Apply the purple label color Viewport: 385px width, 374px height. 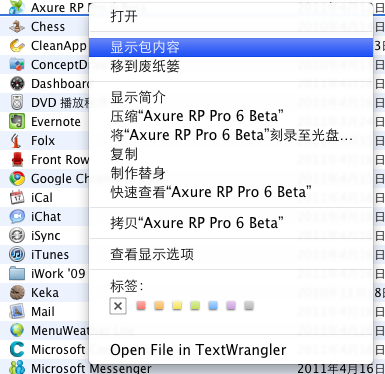[x=231, y=305]
